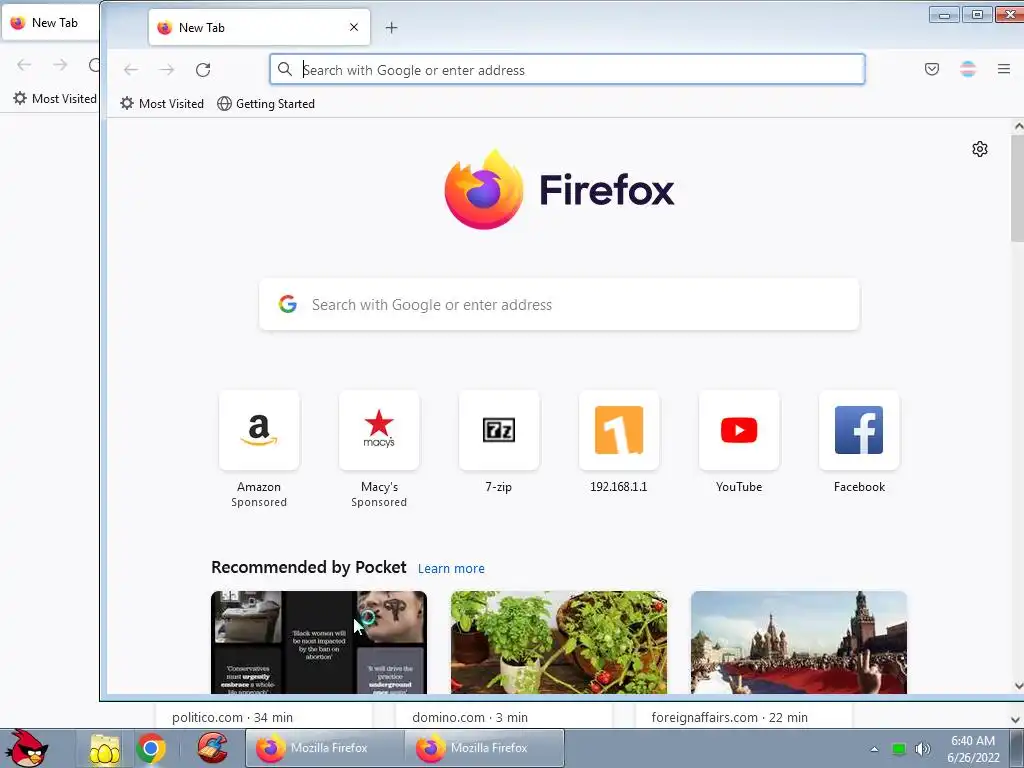Open the domino.com plants story thumbnail
The height and width of the screenshot is (768, 1024).
point(559,643)
